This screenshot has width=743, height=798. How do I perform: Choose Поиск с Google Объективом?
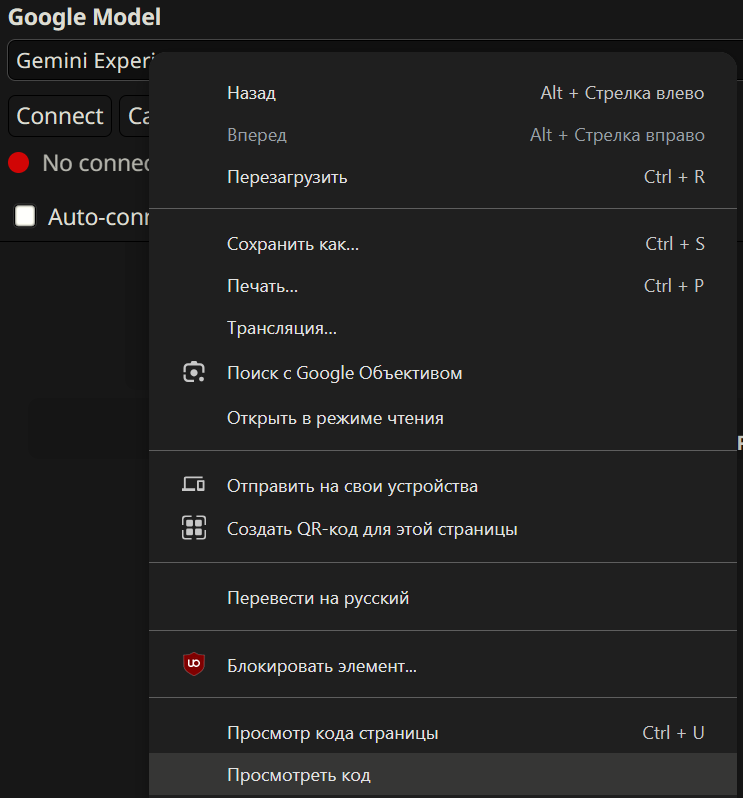pyautogui.click(x=443, y=373)
